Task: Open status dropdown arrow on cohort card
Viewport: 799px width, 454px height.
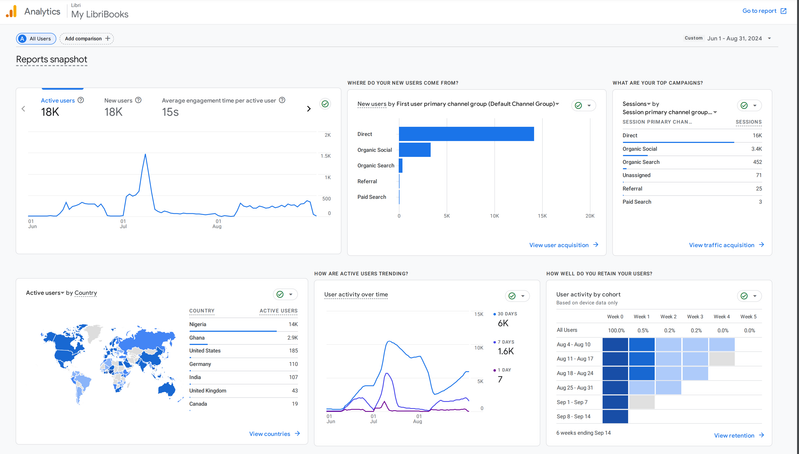Action: coord(755,296)
